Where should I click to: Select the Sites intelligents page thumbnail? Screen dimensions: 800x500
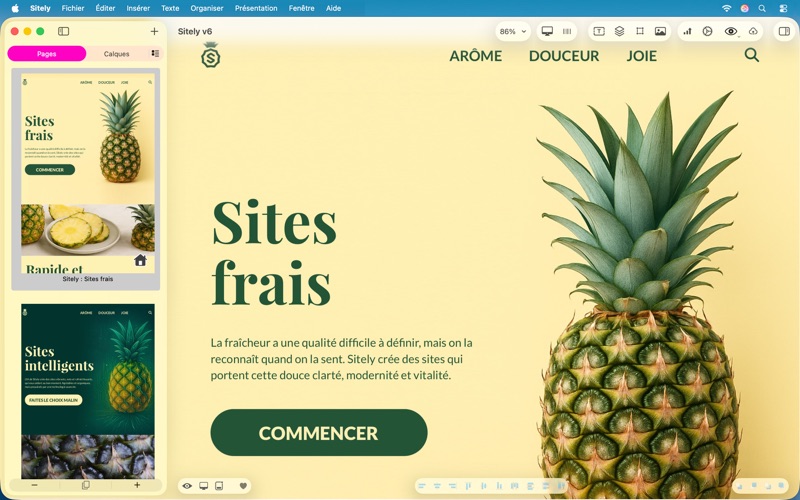point(88,391)
